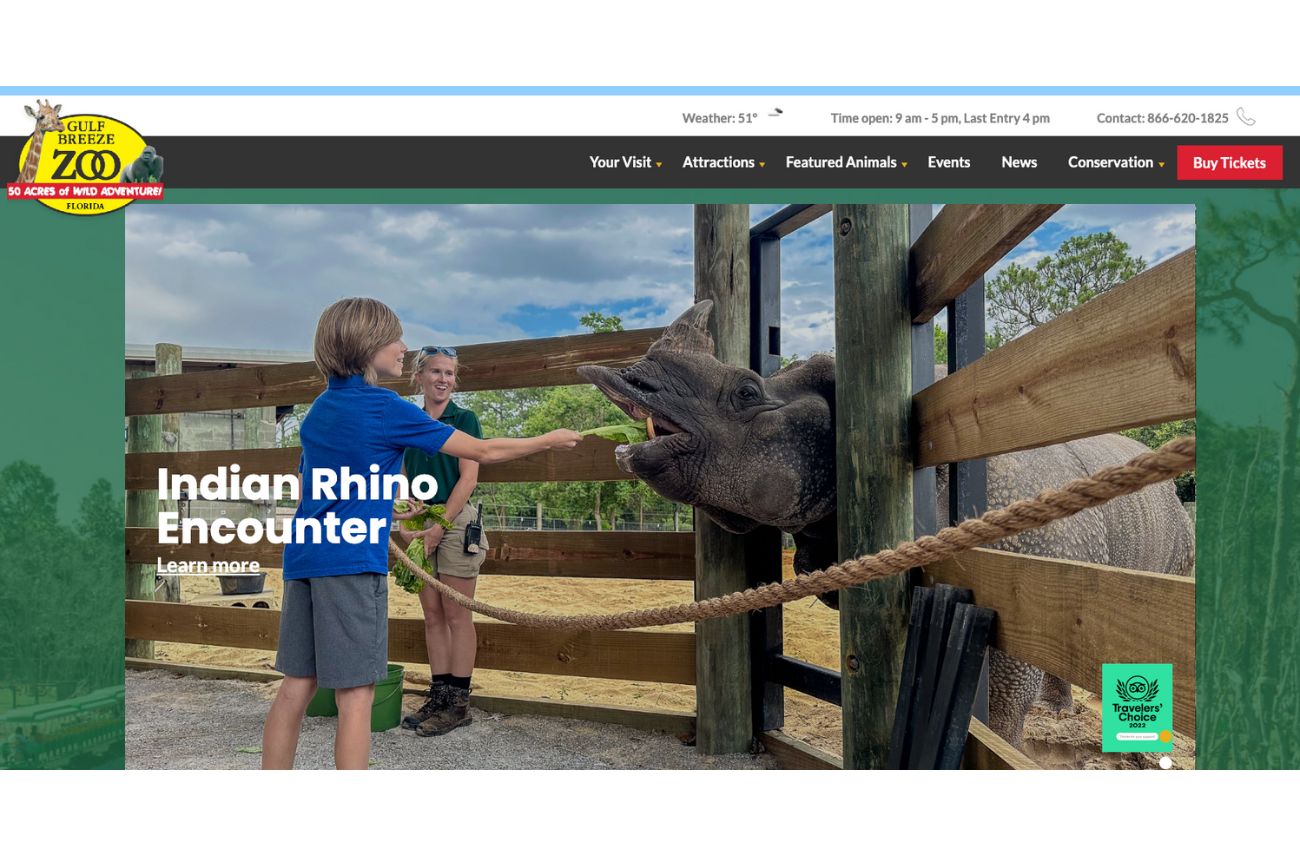This screenshot has height=860, width=1300.
Task: Click the orange dot on the Travelers' Choice badge
Action: coord(1165,737)
